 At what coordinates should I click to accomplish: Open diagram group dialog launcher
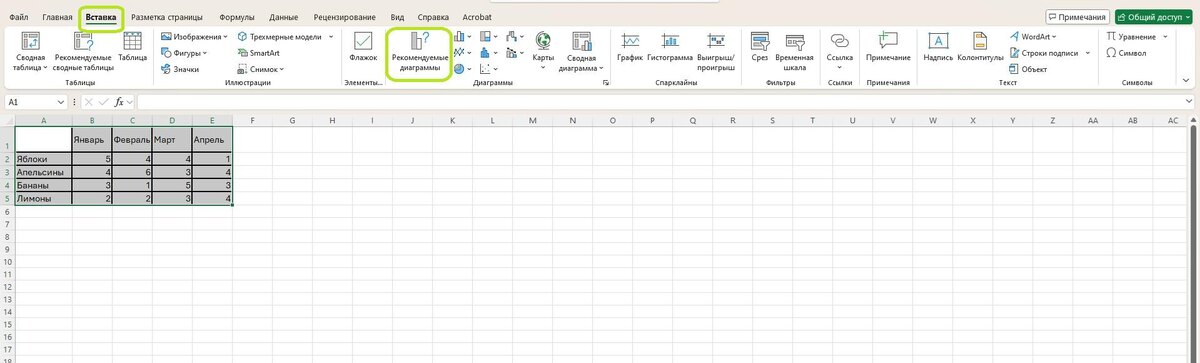[606, 84]
